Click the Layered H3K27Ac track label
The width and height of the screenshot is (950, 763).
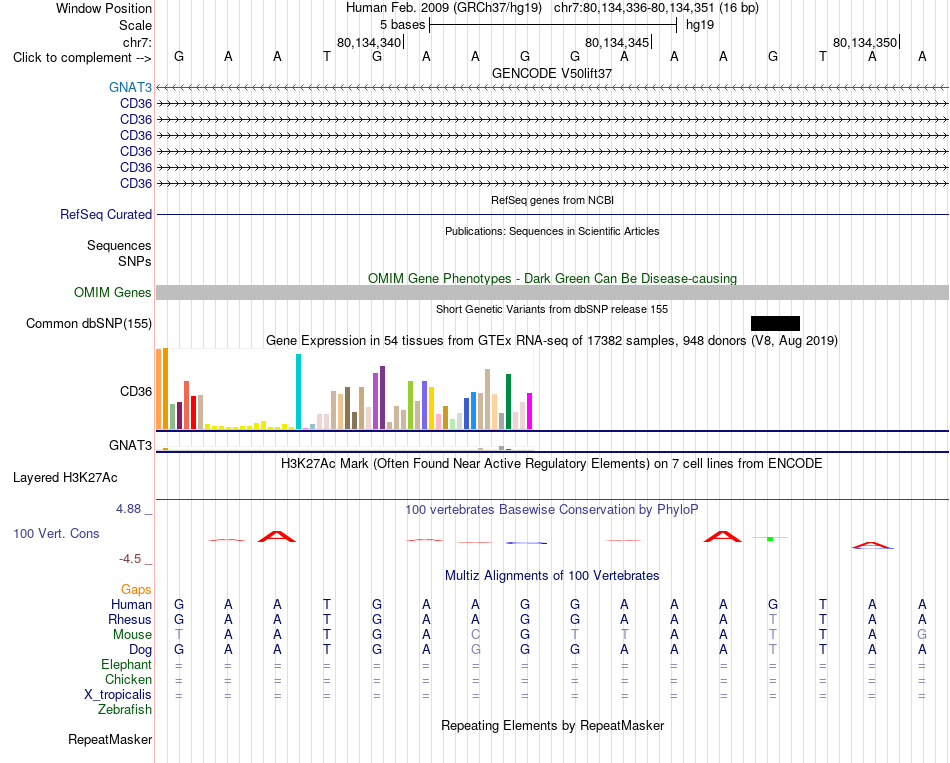click(x=65, y=478)
